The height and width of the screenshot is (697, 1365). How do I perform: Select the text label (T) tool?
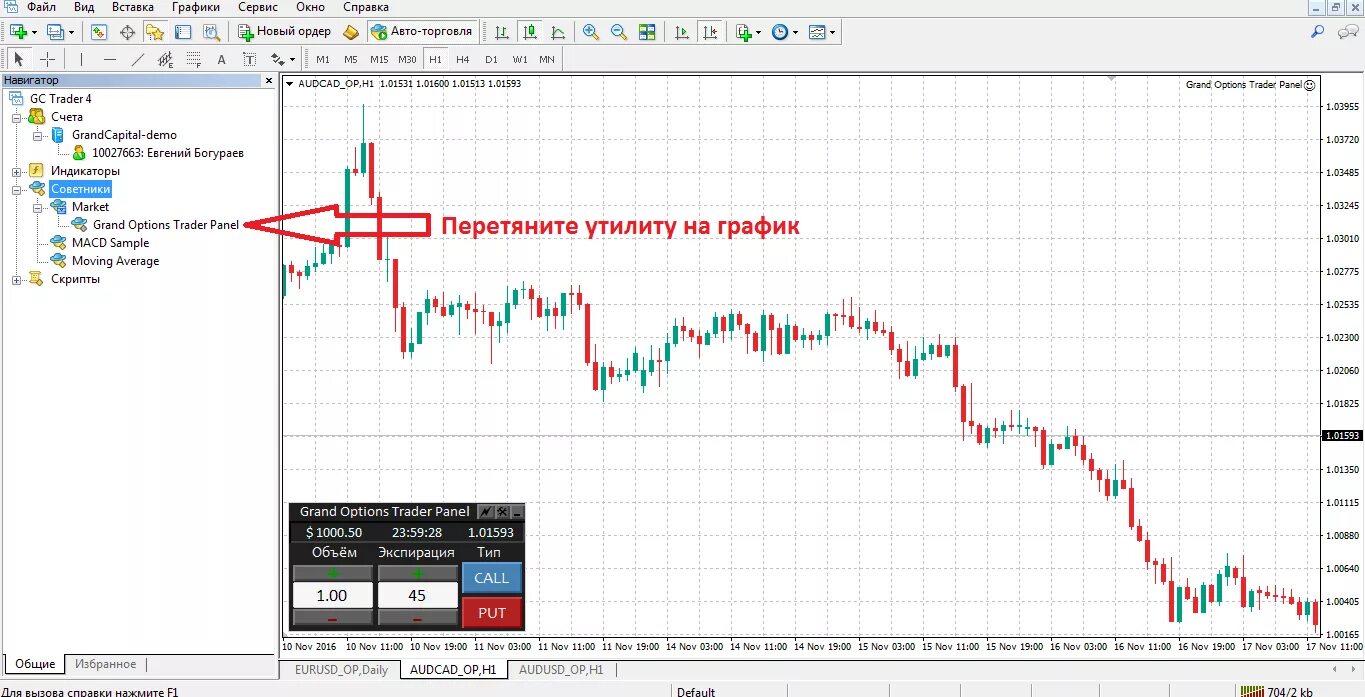click(x=250, y=59)
